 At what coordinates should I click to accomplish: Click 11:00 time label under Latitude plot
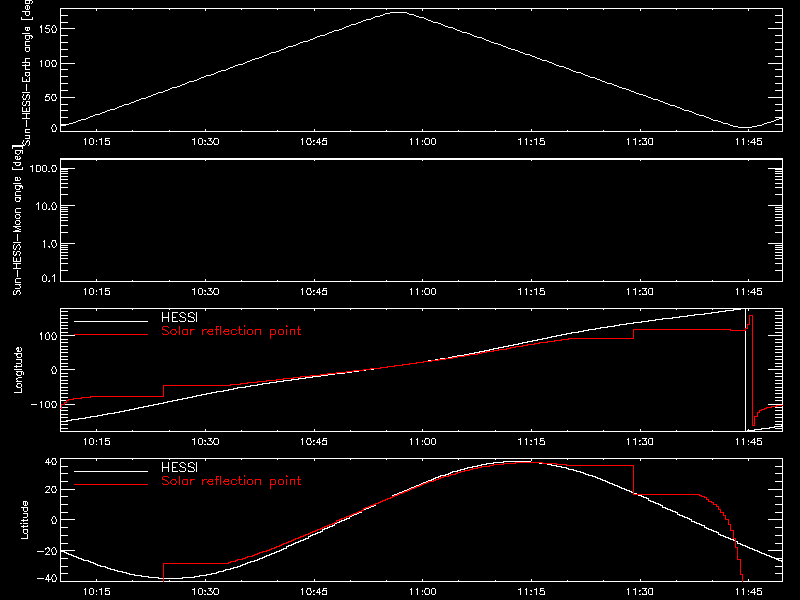coord(422,592)
